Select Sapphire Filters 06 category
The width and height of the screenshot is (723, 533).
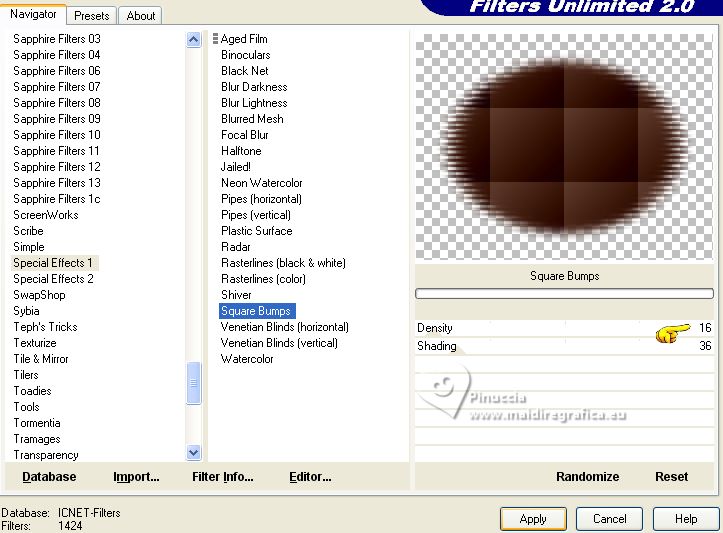(57, 71)
